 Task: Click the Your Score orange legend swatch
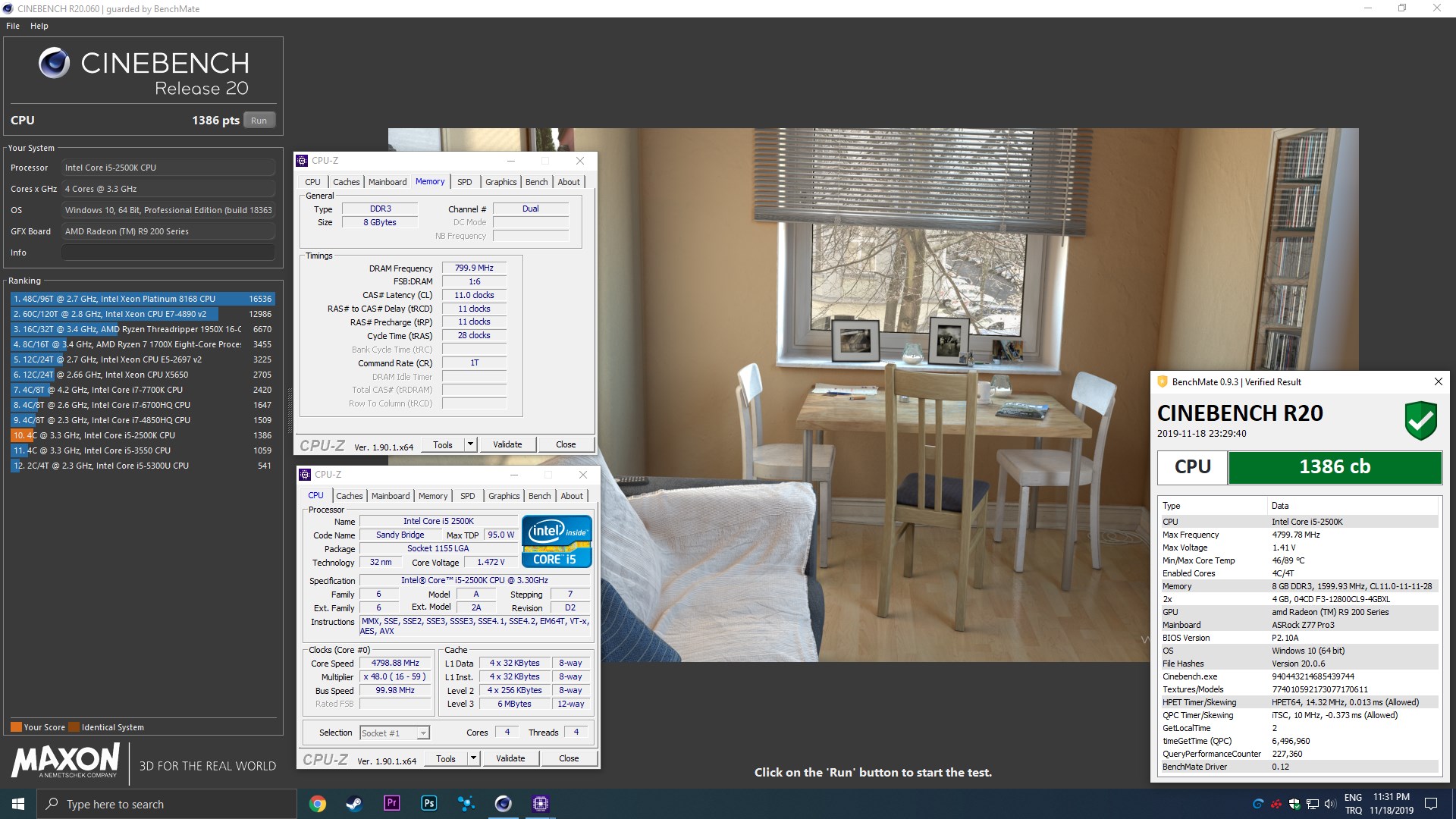[x=16, y=726]
